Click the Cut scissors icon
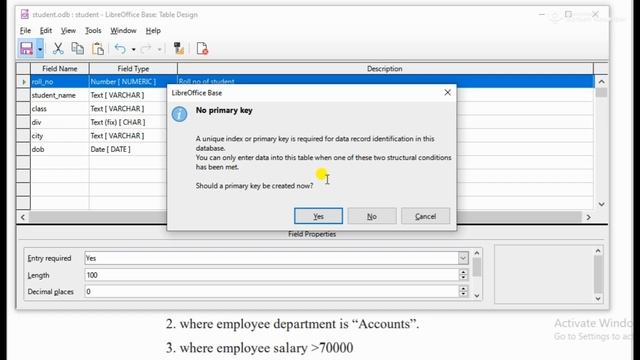Viewport: 640px width, 360px height. pyautogui.click(x=58, y=49)
